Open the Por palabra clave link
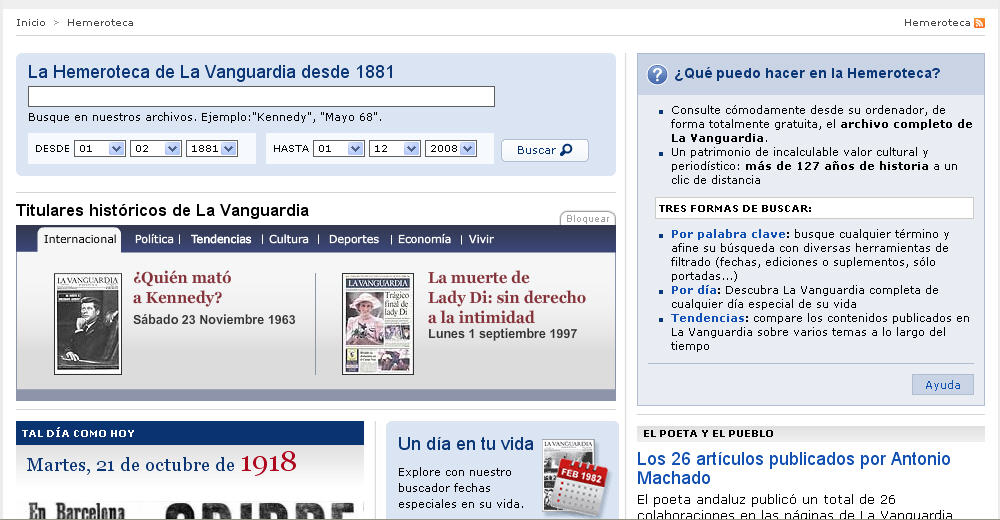This screenshot has width=1000, height=520. (730, 234)
